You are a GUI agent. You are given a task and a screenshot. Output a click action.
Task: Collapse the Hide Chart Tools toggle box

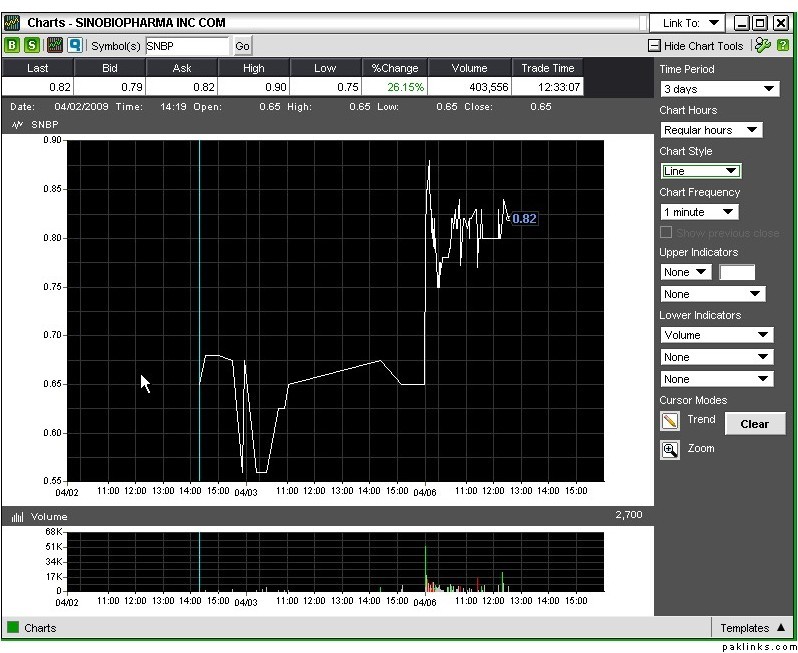click(x=654, y=46)
